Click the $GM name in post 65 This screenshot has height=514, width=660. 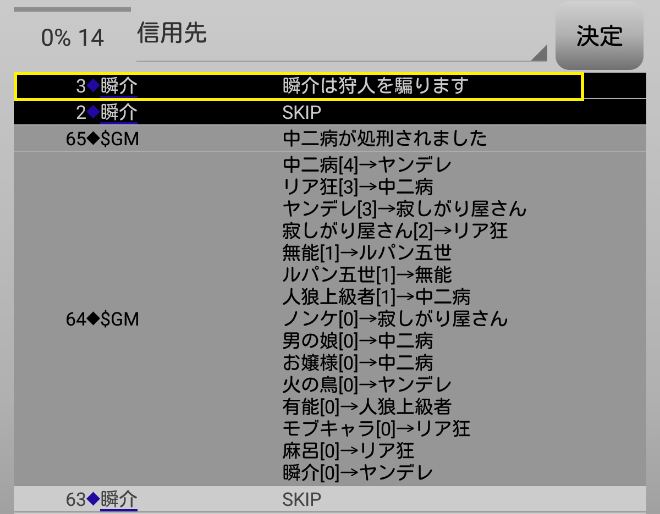coord(119,138)
